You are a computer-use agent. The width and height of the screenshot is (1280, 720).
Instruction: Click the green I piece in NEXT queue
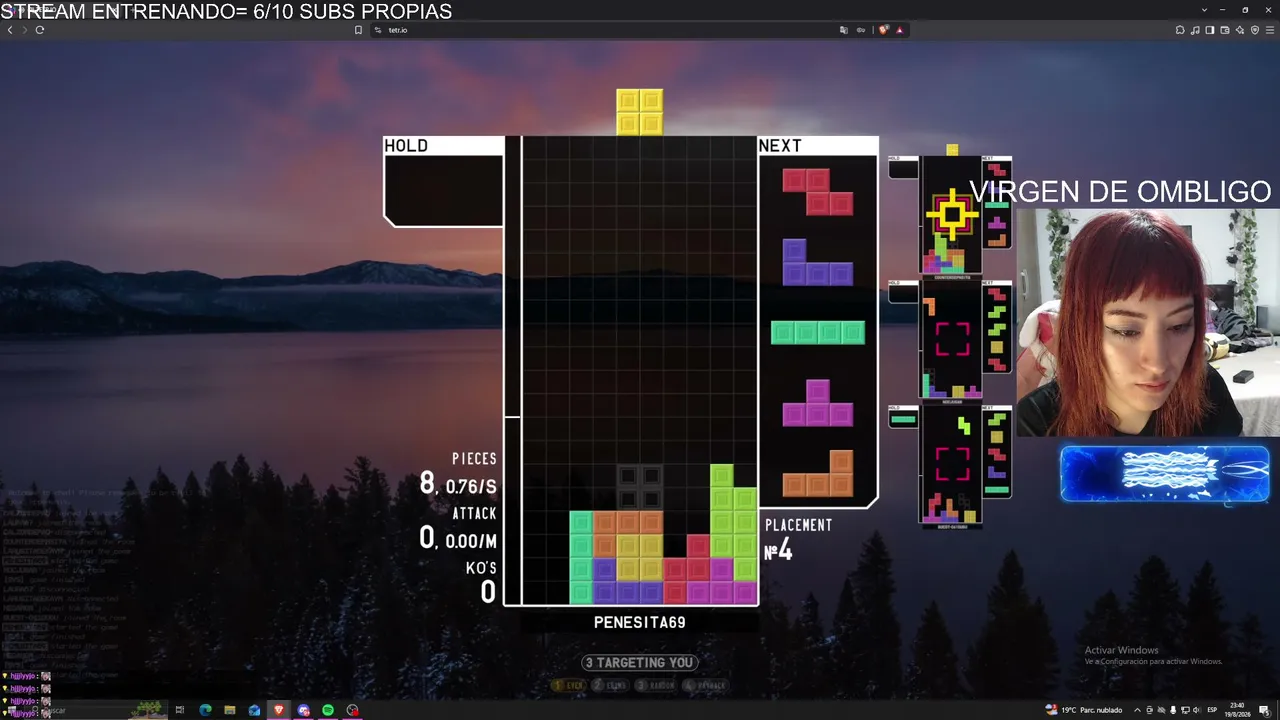tap(818, 332)
